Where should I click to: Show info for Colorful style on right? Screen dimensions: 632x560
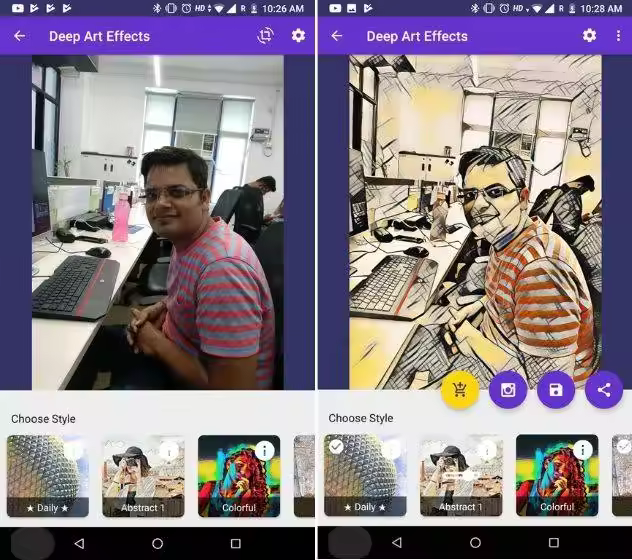click(x=583, y=450)
